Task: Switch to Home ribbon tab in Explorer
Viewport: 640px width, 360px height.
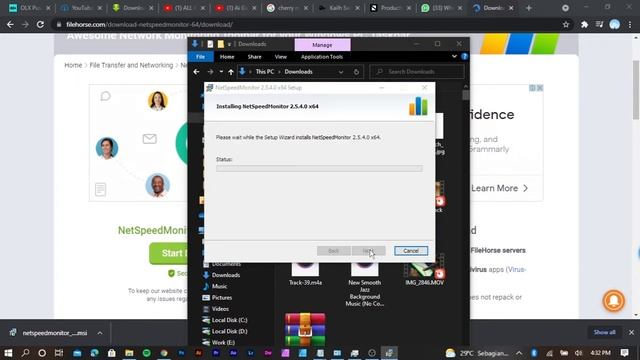Action: (x=227, y=57)
